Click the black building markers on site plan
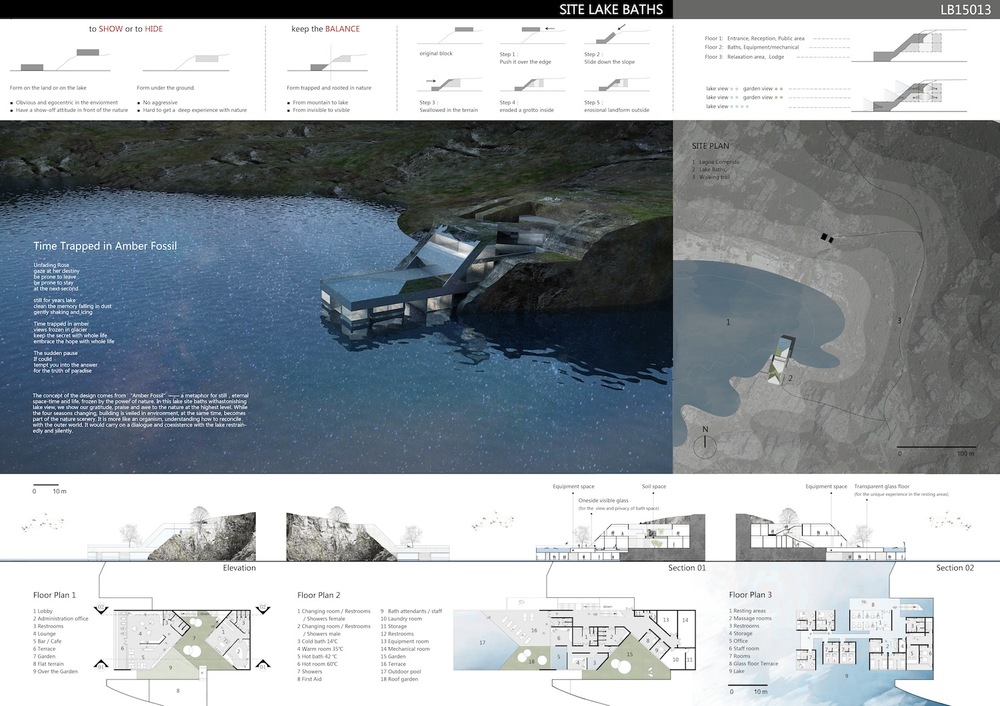Screen dimensions: 1000x706 coord(828,236)
